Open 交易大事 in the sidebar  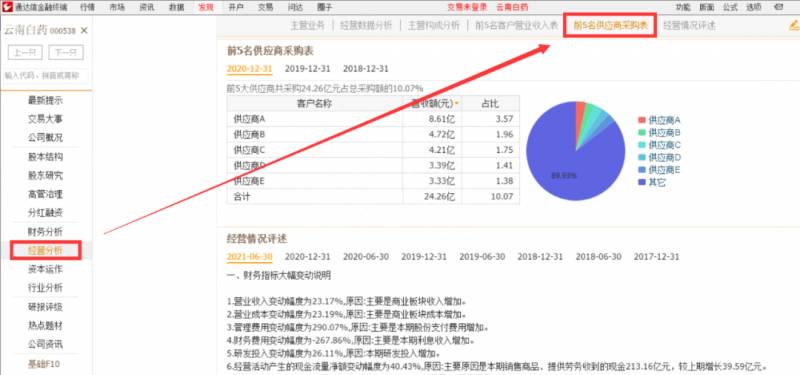click(x=45, y=119)
